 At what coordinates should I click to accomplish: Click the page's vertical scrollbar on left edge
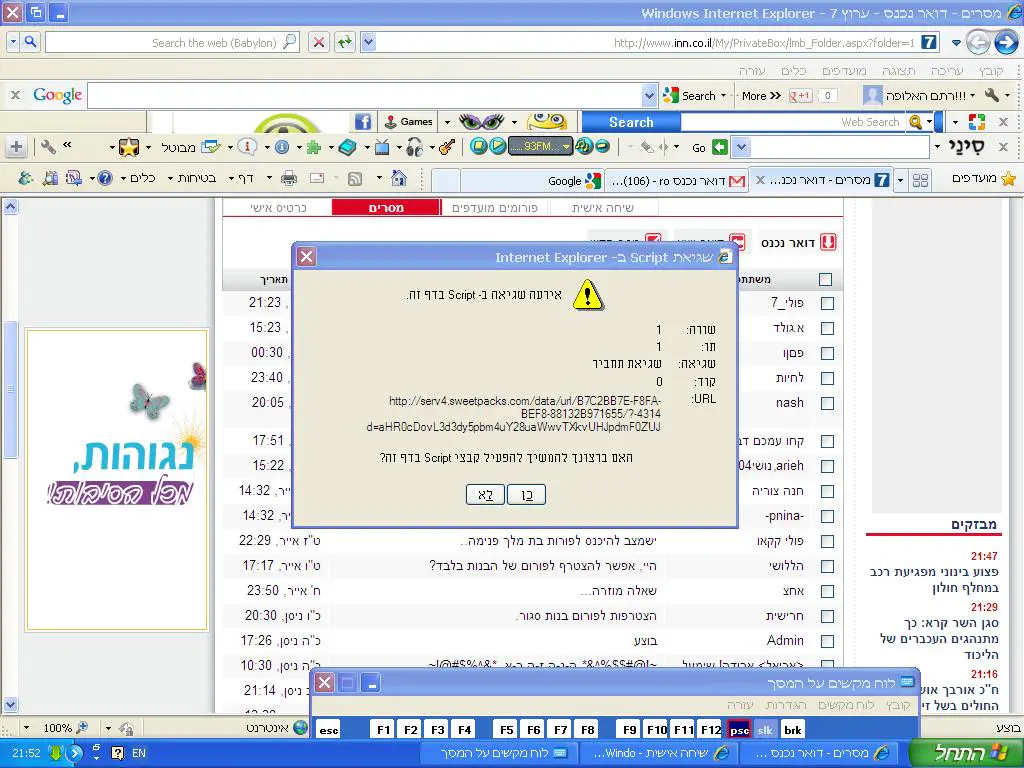[x=10, y=400]
